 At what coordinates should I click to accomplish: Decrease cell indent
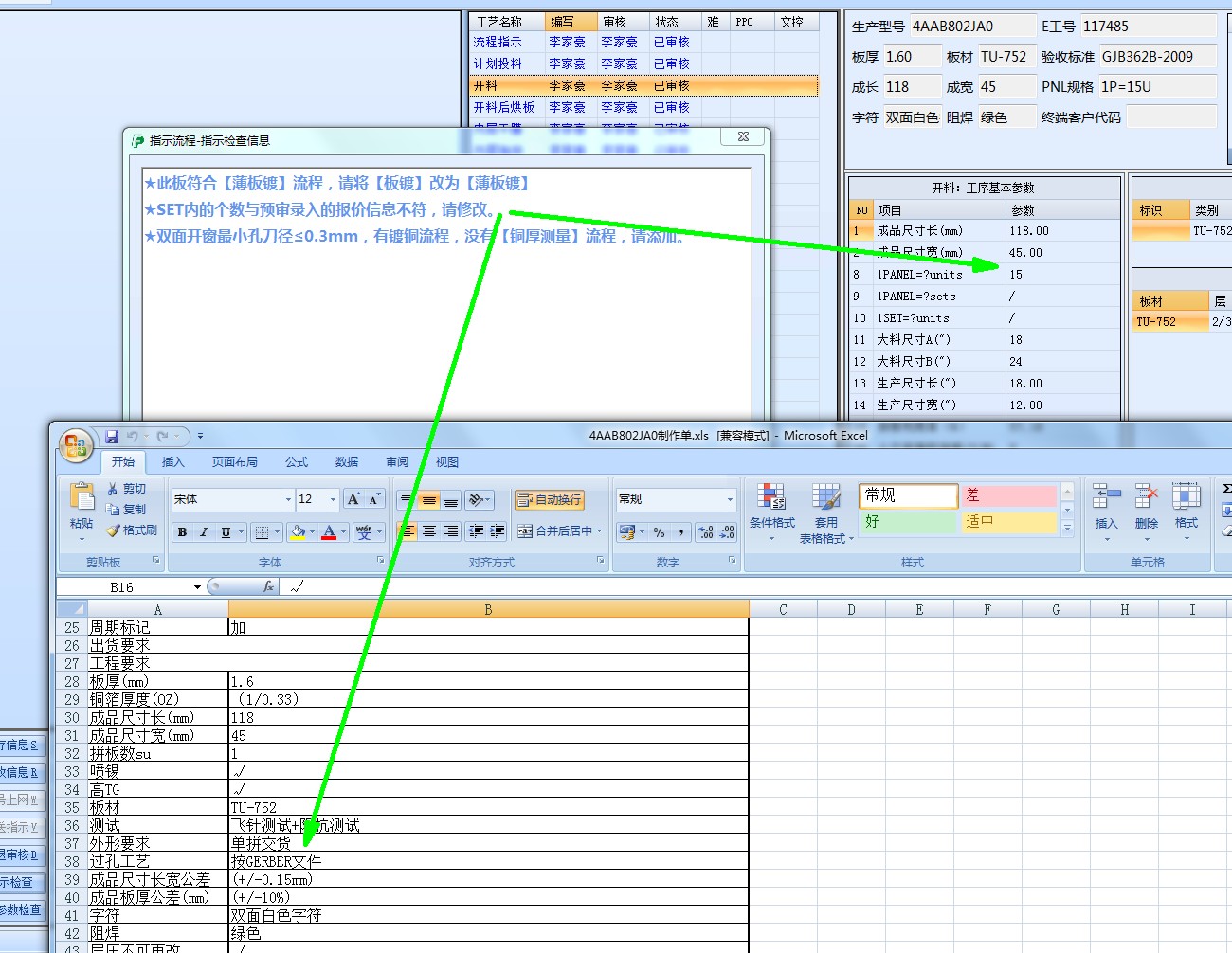476,531
